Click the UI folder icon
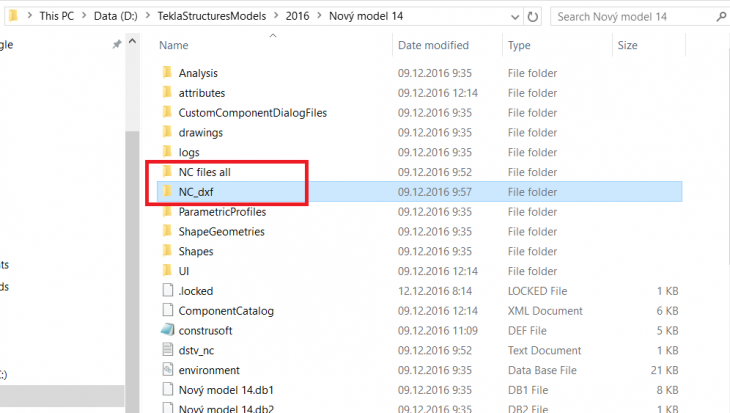 pyautogui.click(x=168, y=271)
